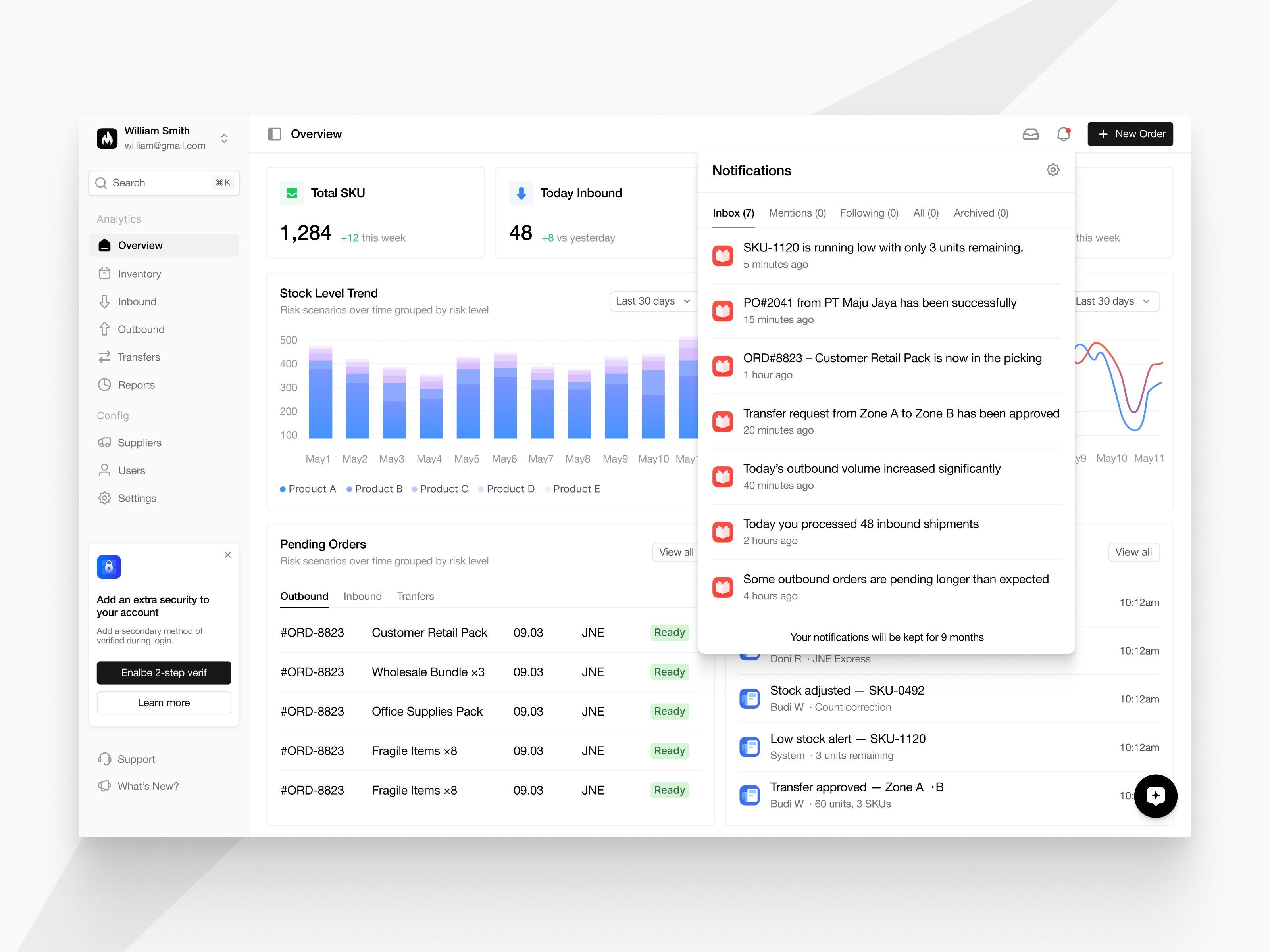
Task: Switch to the Following (0) tab
Action: coord(869,213)
